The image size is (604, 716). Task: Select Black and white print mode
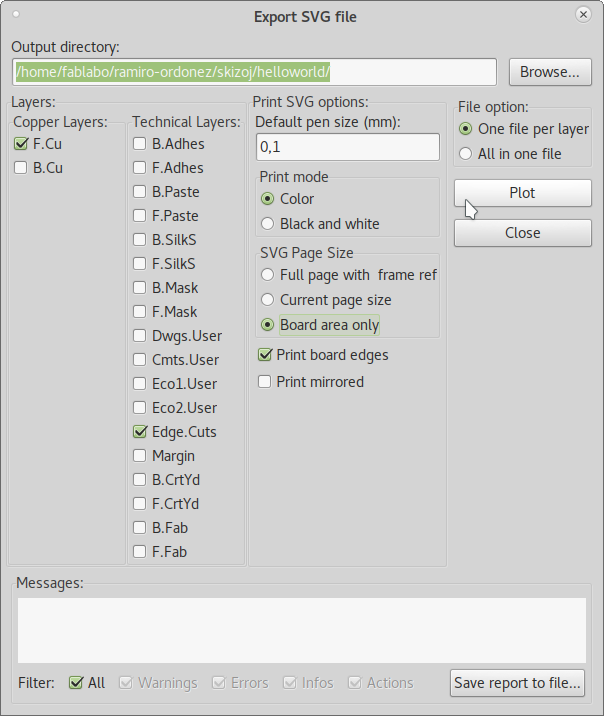[268, 224]
